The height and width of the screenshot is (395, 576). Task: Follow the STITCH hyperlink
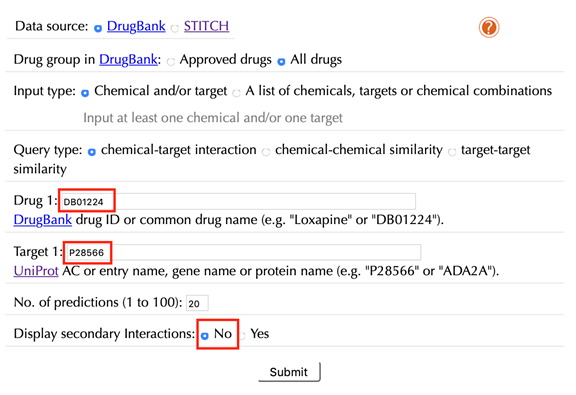coord(206,26)
